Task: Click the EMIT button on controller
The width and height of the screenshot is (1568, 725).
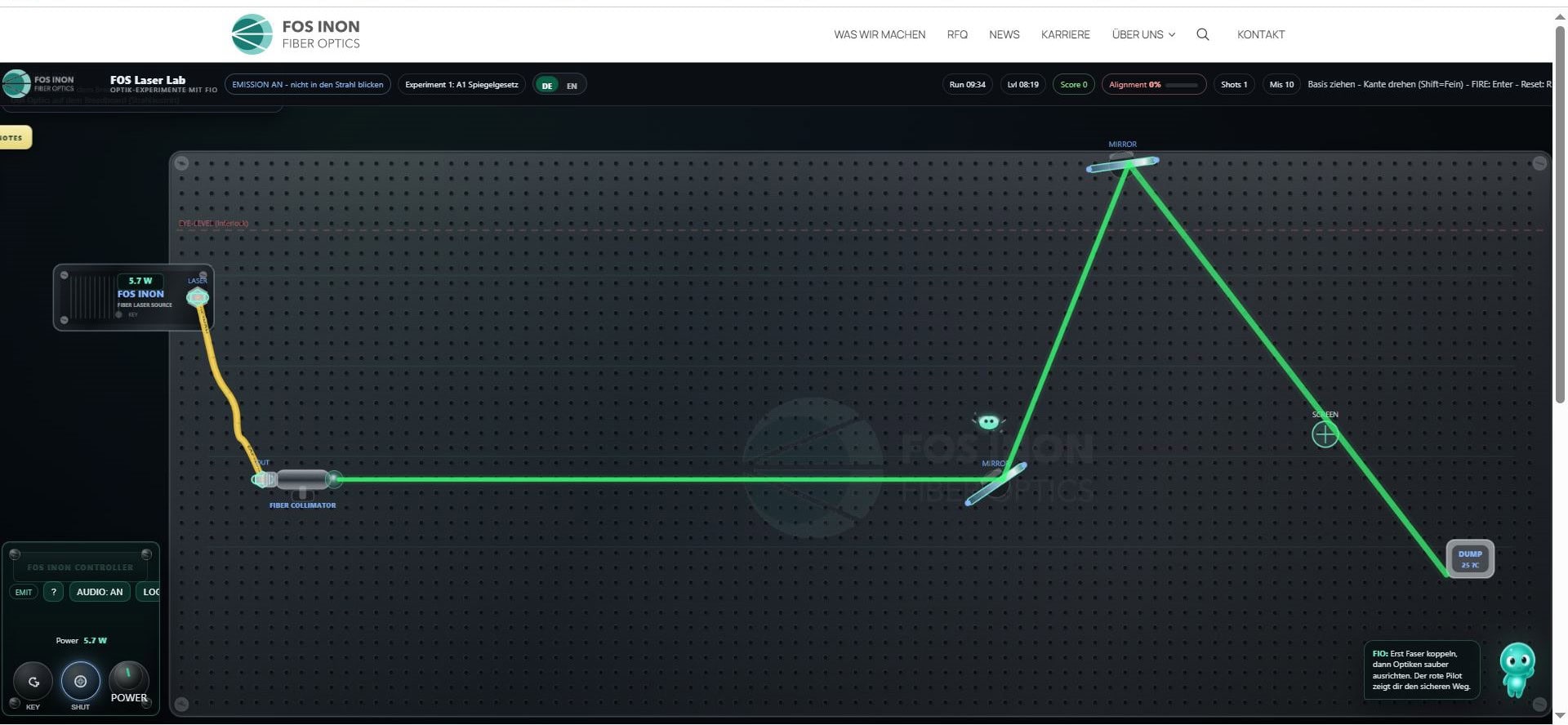Action: (24, 592)
